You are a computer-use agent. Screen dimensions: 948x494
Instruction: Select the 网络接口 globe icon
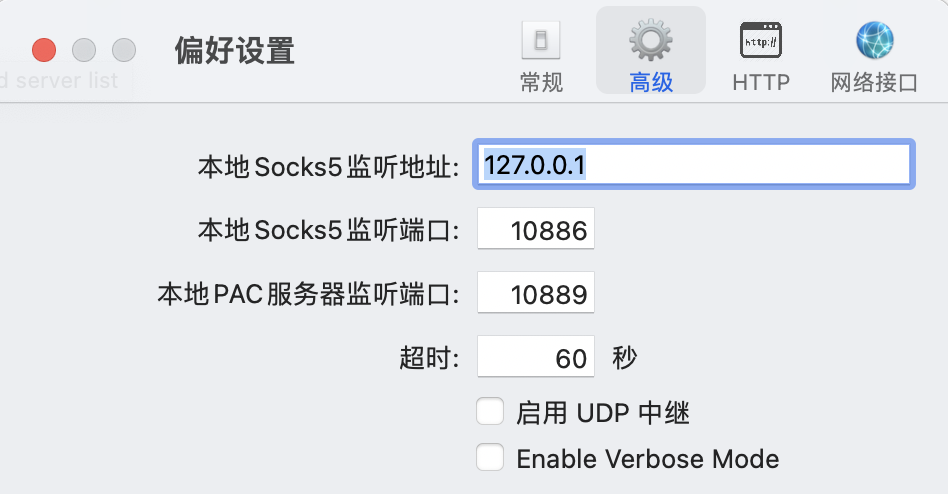click(x=874, y=41)
